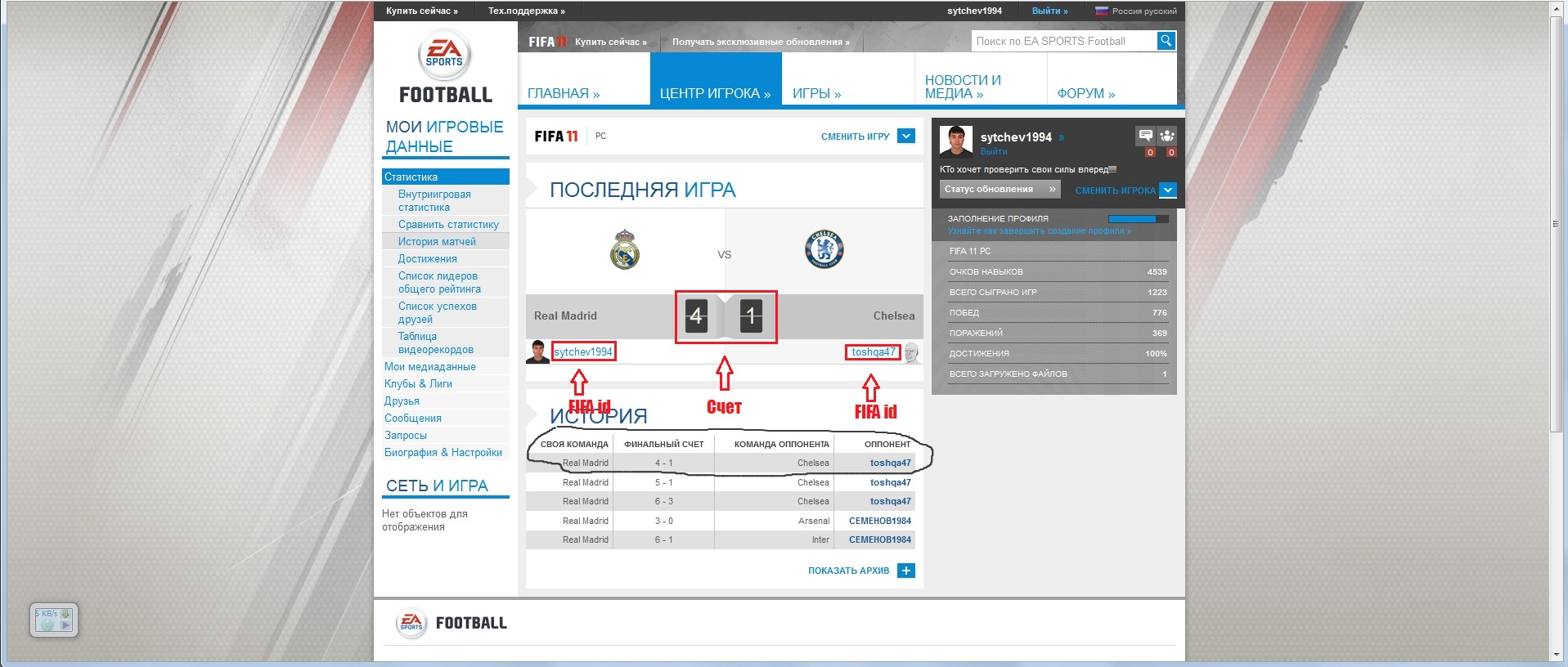Click CEMEHOB1984 in the Arsenal row
This screenshot has width=1568, height=667.
(880, 521)
